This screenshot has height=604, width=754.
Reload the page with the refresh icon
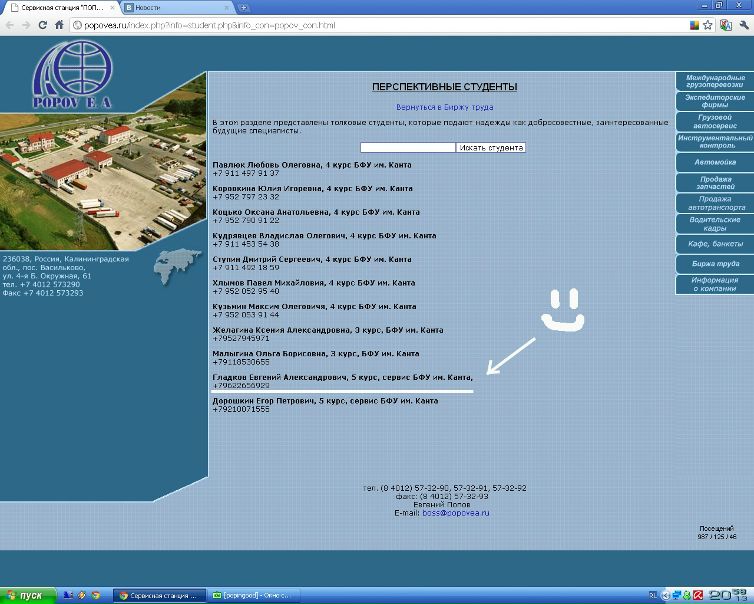[x=45, y=24]
